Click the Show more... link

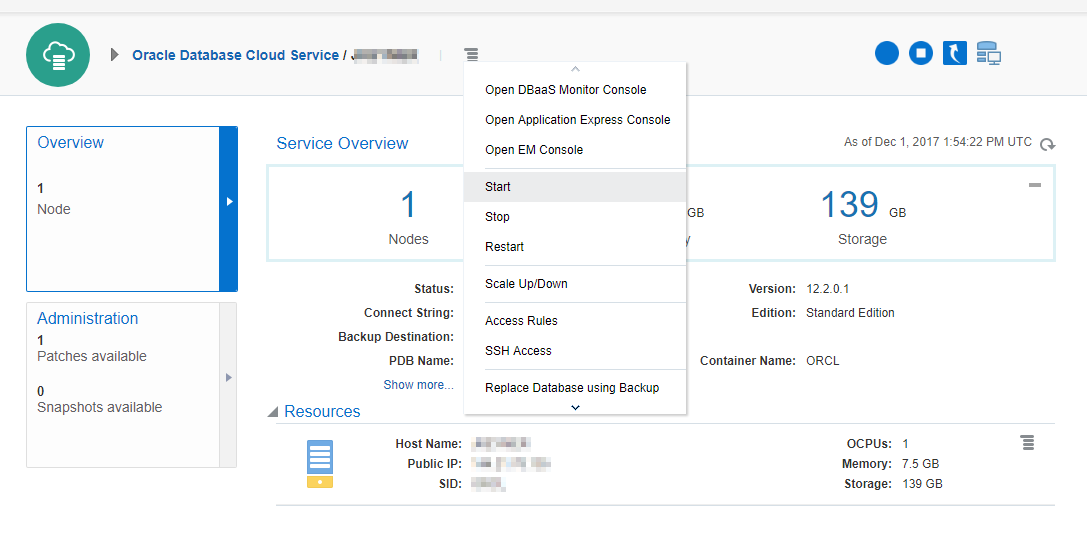point(419,385)
